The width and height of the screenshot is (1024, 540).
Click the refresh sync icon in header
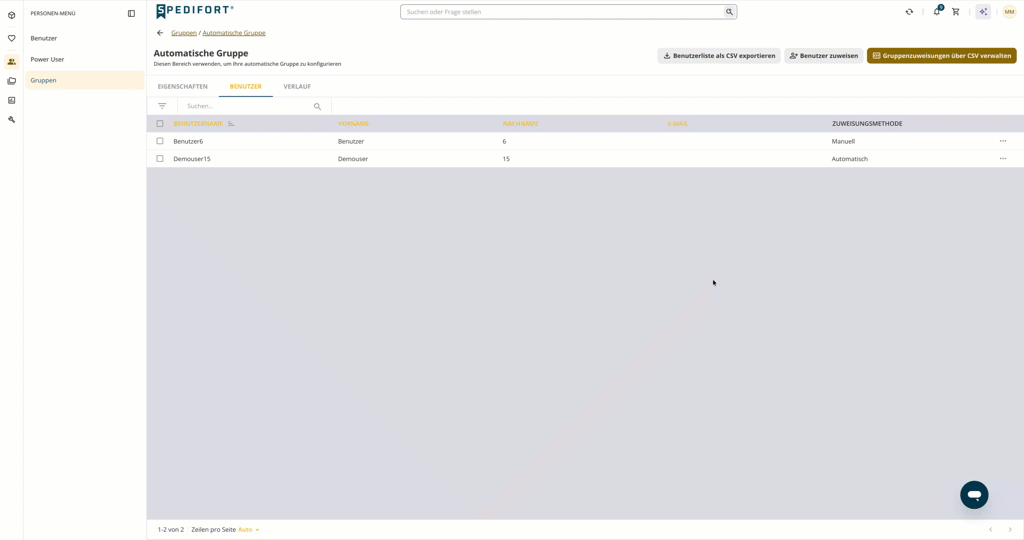click(909, 12)
